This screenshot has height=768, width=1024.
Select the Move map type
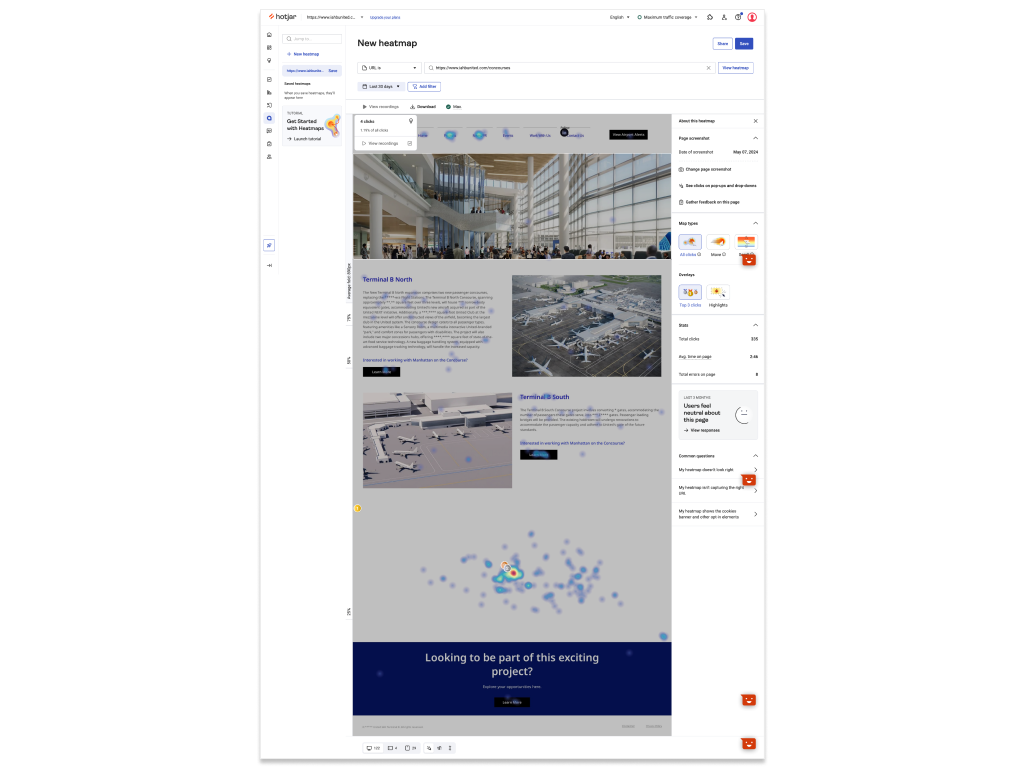[718, 246]
